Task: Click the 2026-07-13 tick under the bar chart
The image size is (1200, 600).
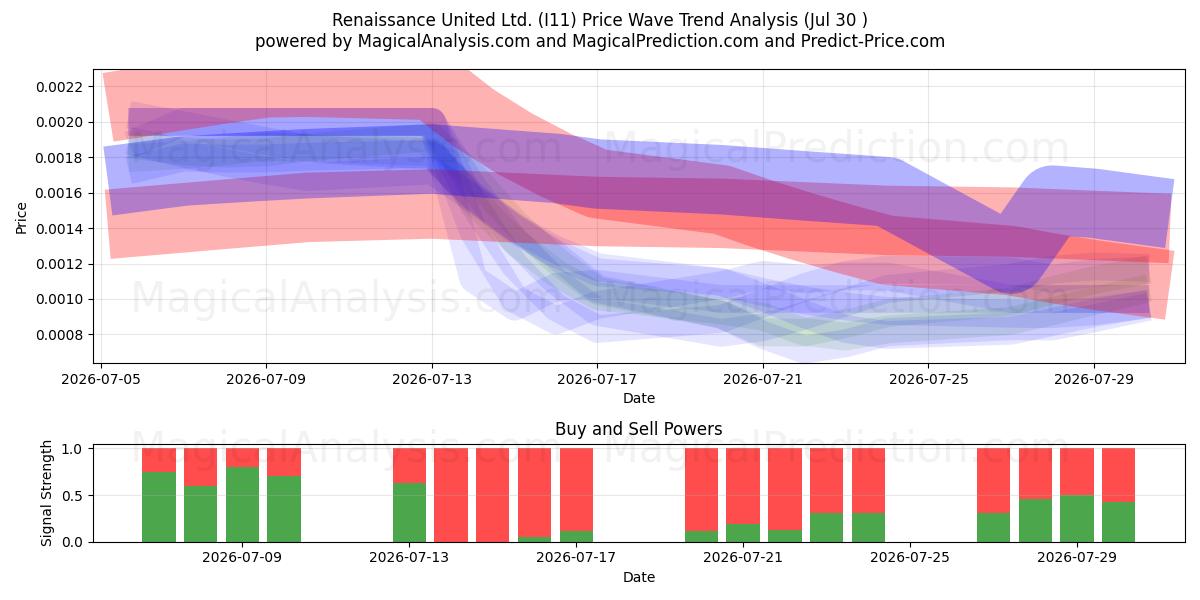Action: (x=409, y=558)
